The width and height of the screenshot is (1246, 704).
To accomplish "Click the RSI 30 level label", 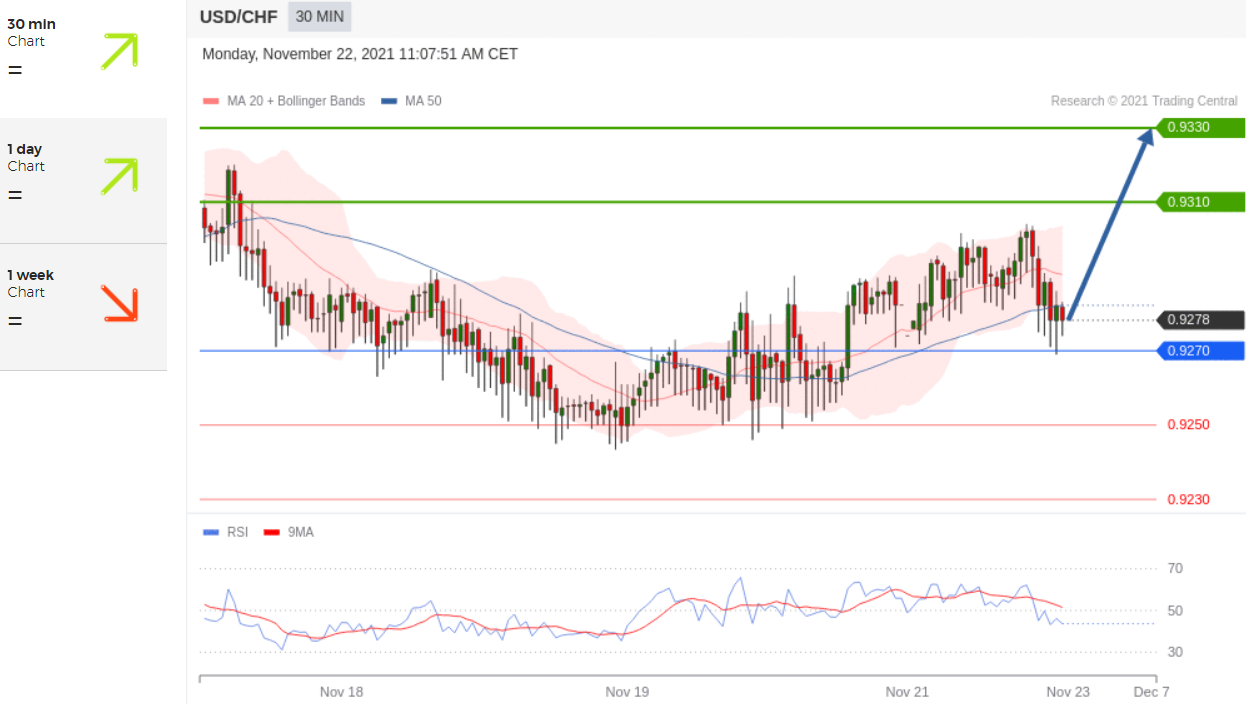I will click(1175, 652).
